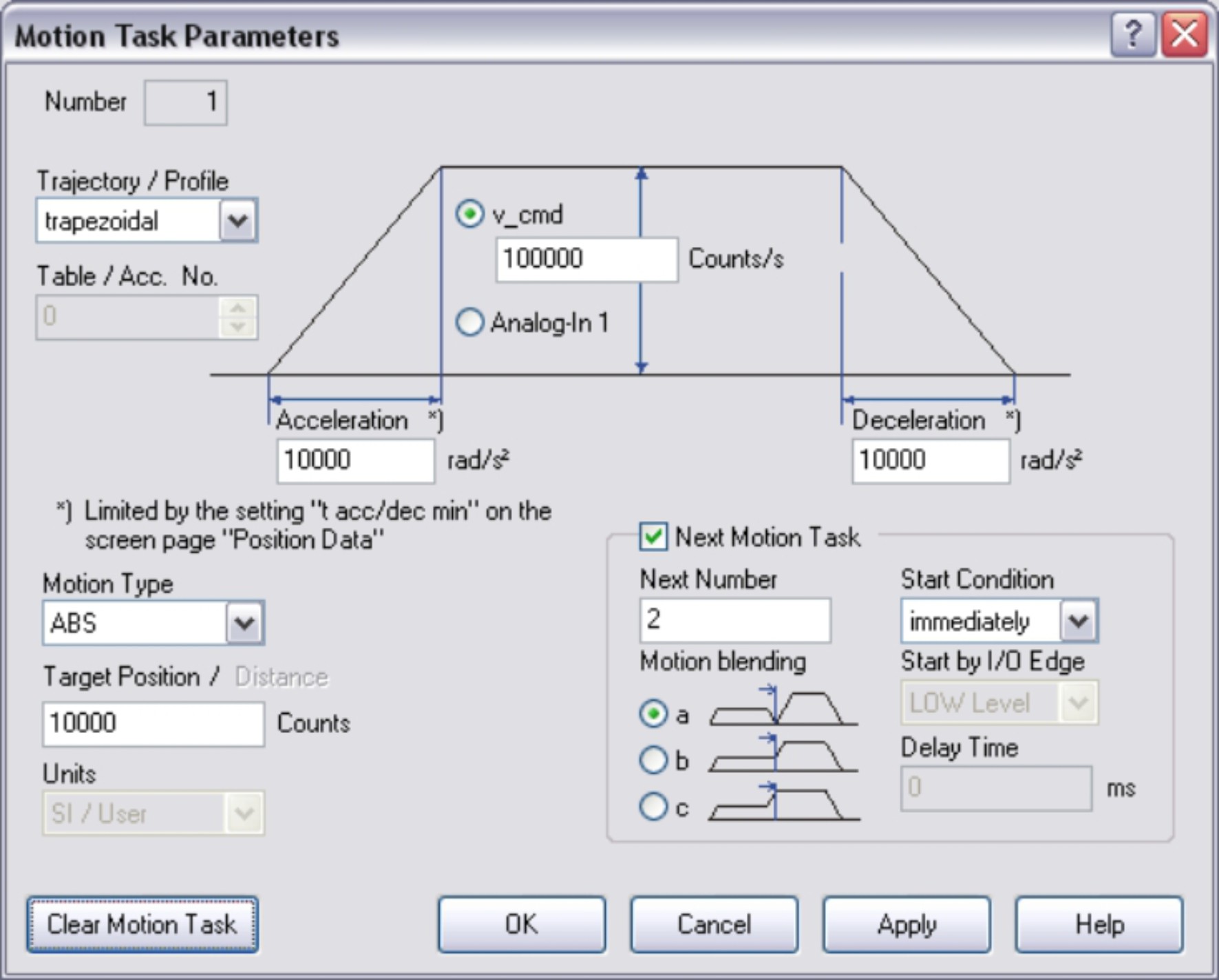
Task: Open the Trajectory / Profile dropdown
Action: [237, 221]
